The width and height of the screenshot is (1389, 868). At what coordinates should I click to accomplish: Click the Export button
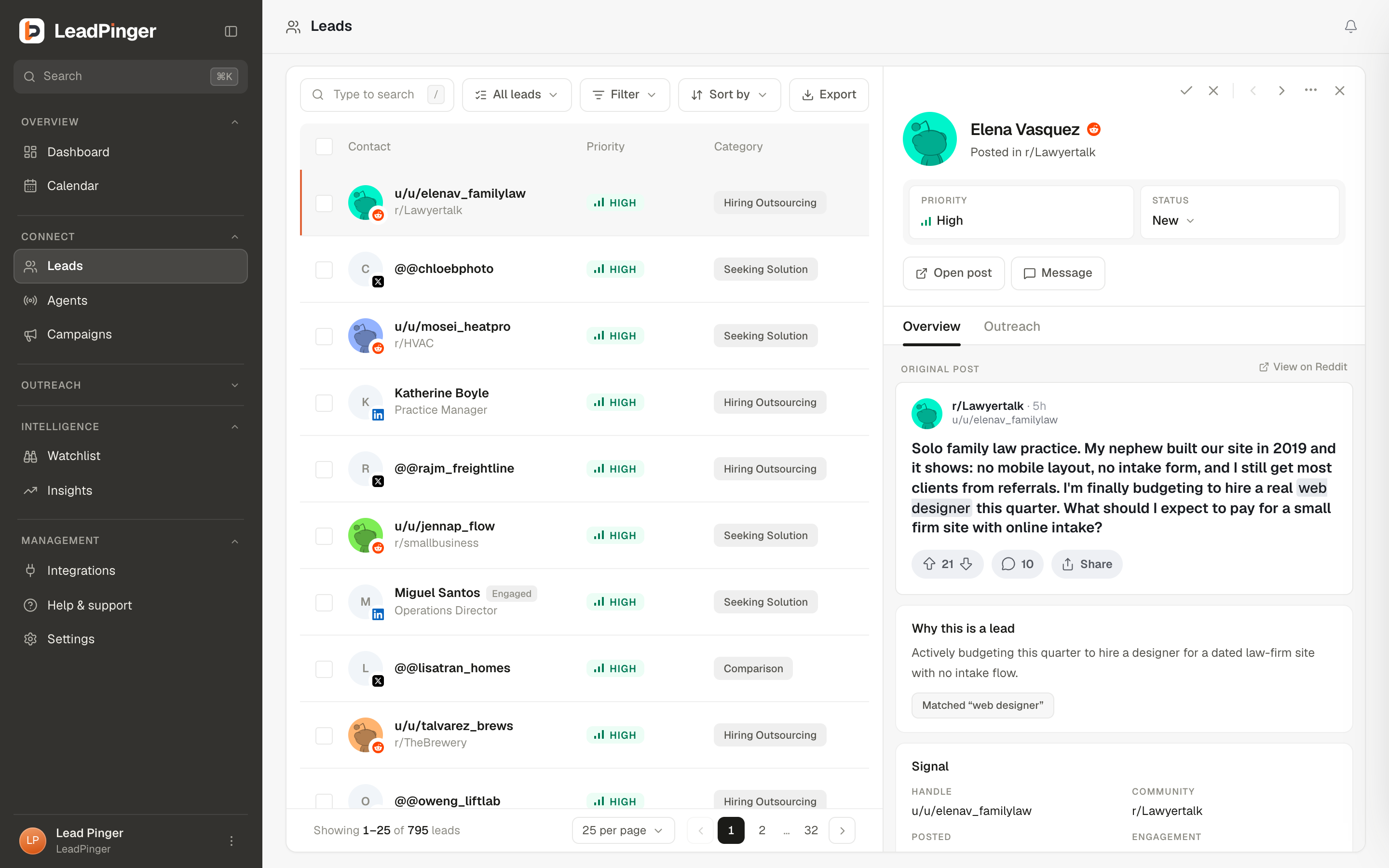point(828,95)
